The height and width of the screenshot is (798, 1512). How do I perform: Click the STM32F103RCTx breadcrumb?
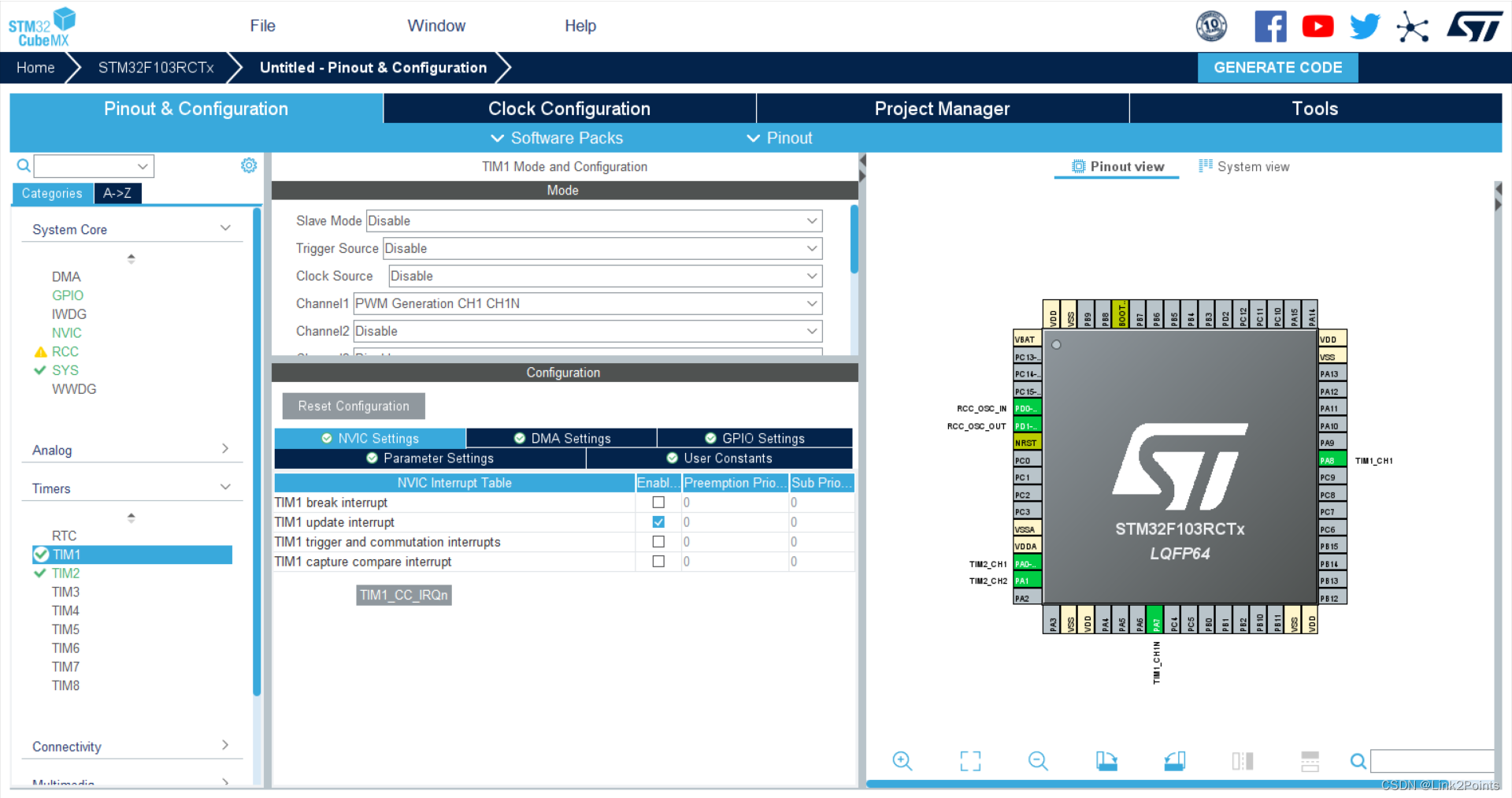pyautogui.click(x=156, y=68)
